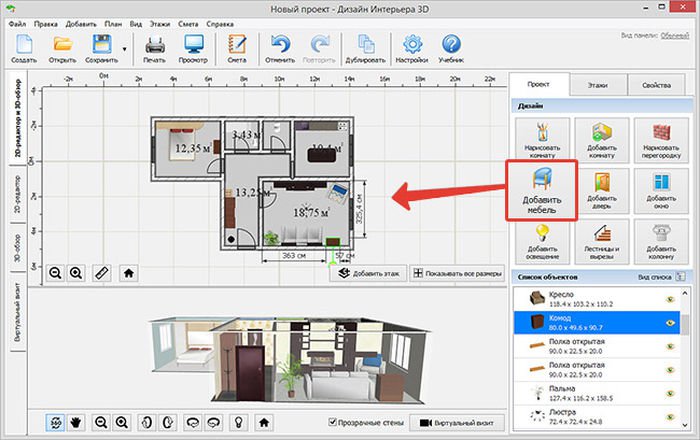Screen dimensions: 700x440
Task: Expand the Сохранить dropdown arrow
Action: click(x=124, y=47)
